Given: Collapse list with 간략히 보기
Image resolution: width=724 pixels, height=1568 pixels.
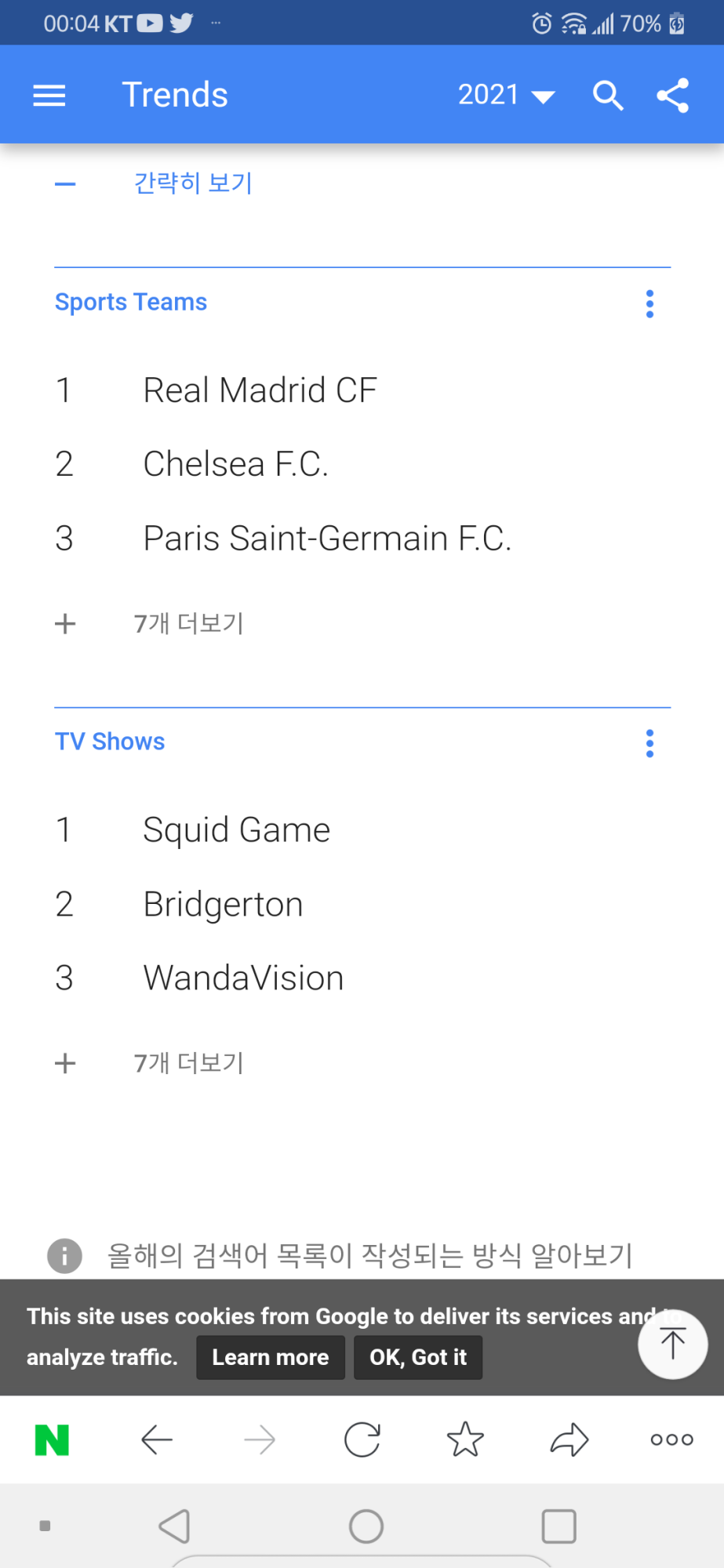Looking at the screenshot, I should point(192,183).
